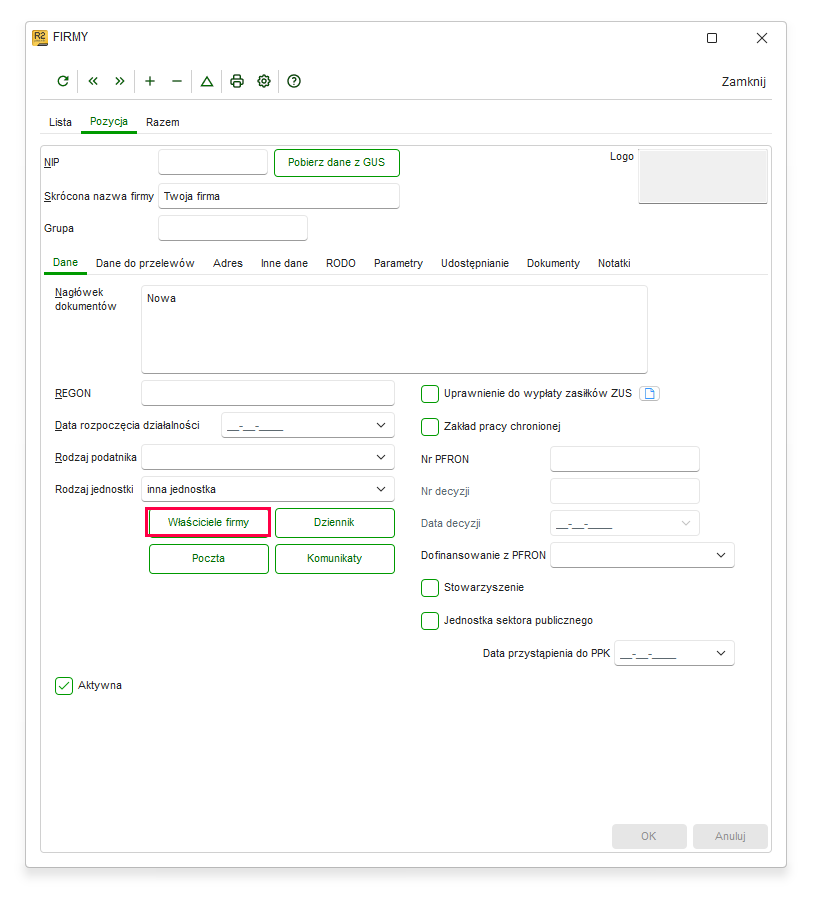
Task: Click the Poczta button
Action: (x=209, y=559)
